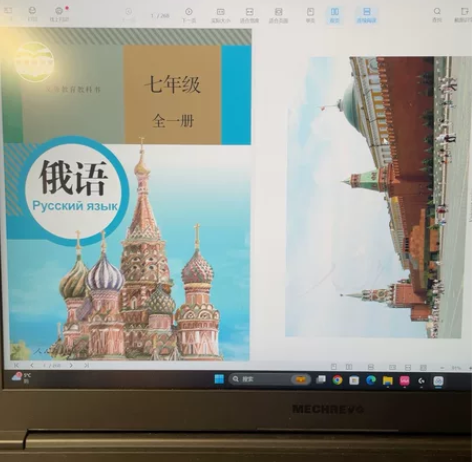Fit the page to window width
The image size is (472, 462).
tap(249, 15)
